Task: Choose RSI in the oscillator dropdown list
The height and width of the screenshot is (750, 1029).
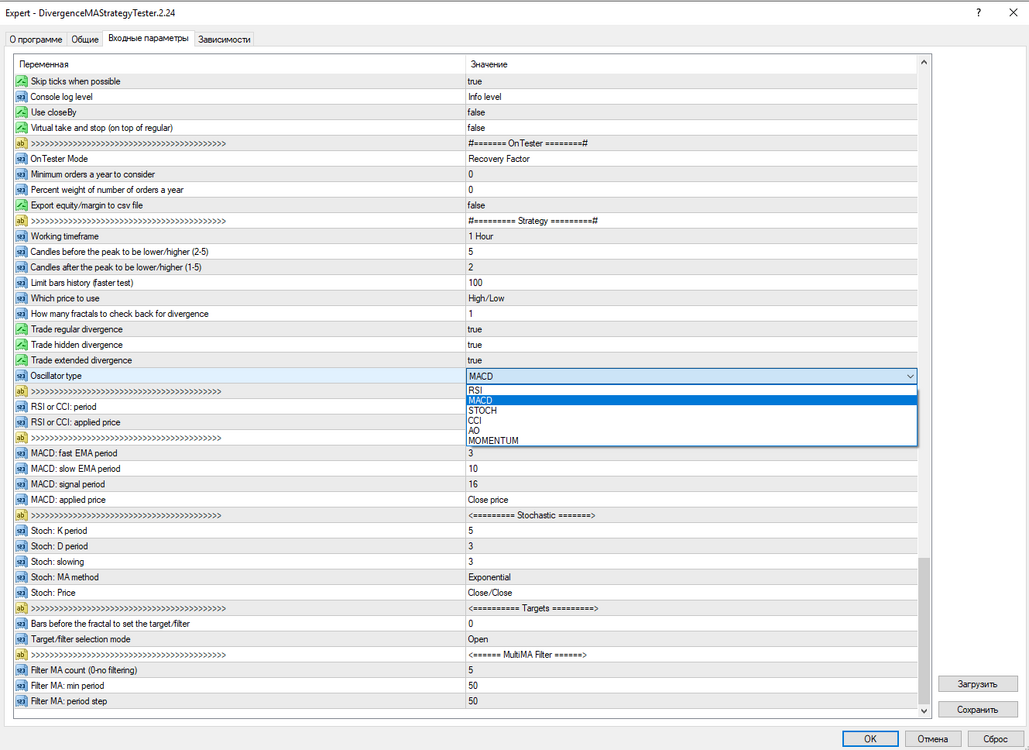Action: 692,390
